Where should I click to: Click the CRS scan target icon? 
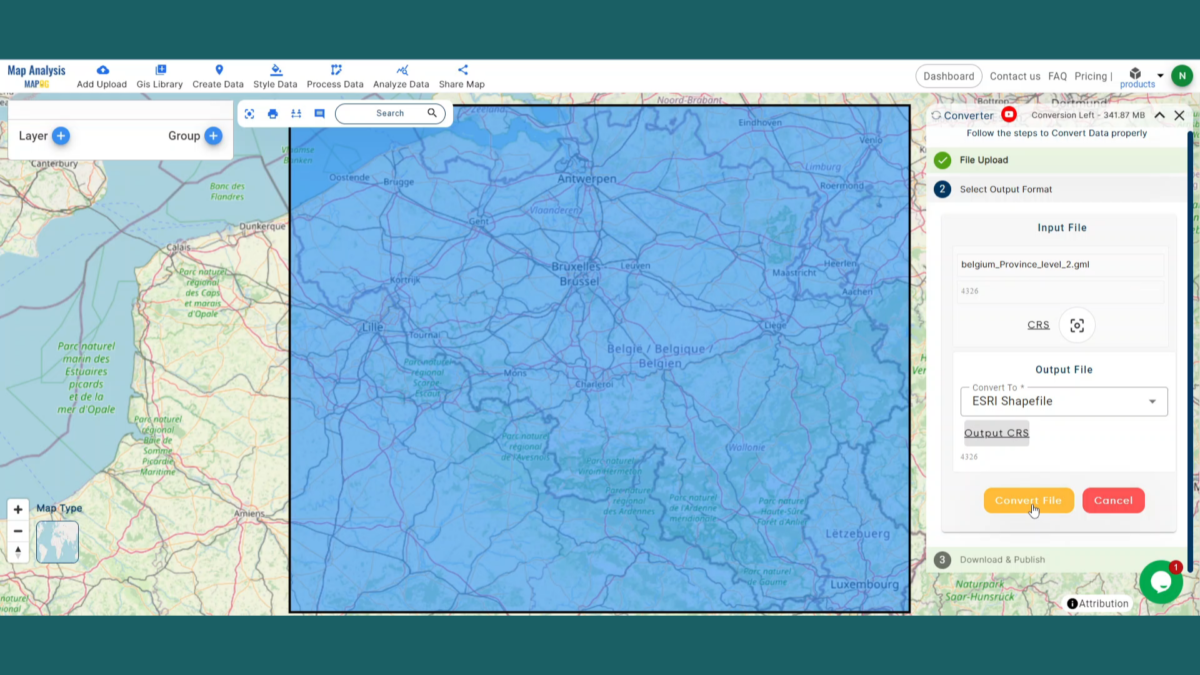click(1077, 325)
